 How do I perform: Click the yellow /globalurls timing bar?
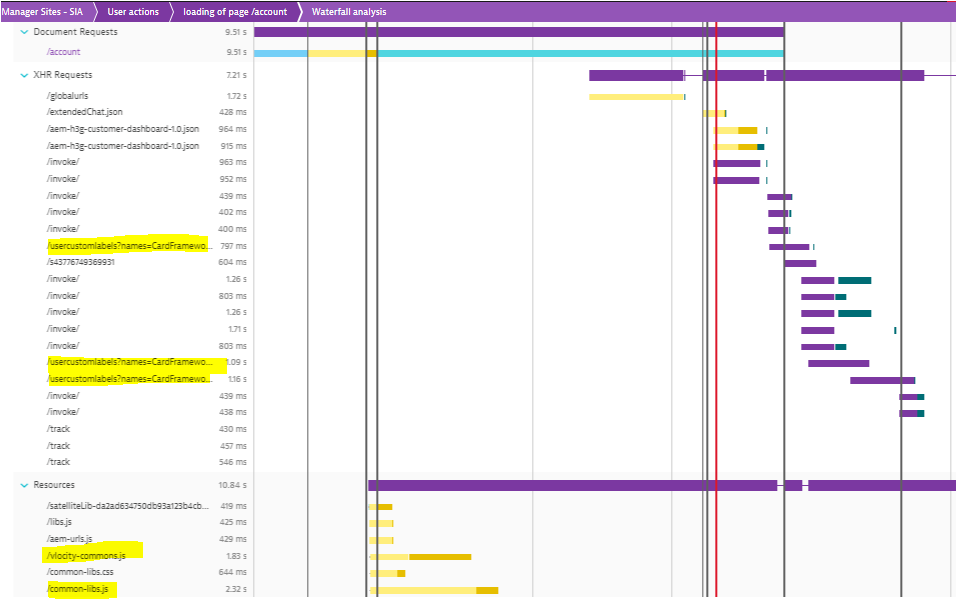pos(635,97)
